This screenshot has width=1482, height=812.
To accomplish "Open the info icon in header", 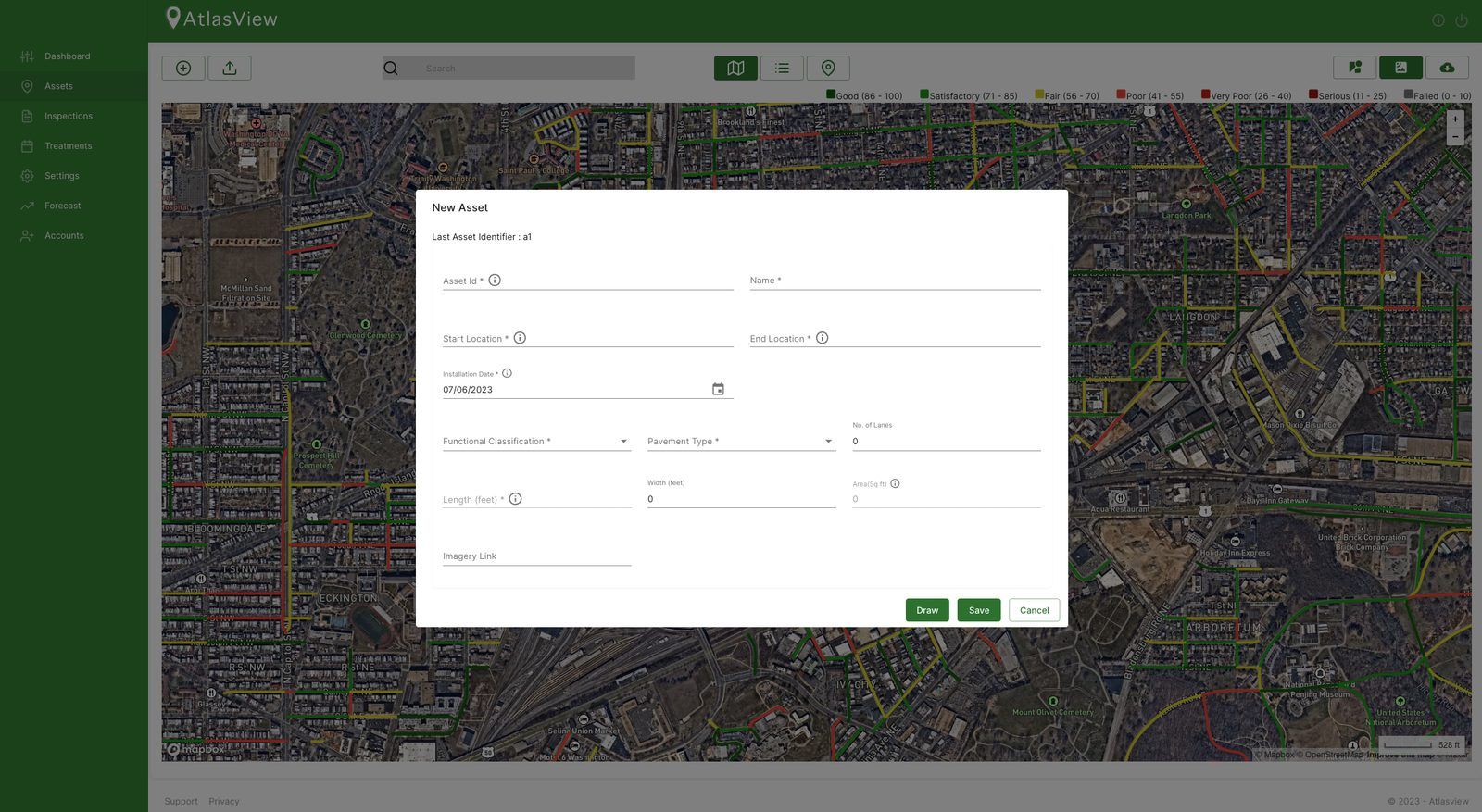I will 1438,20.
